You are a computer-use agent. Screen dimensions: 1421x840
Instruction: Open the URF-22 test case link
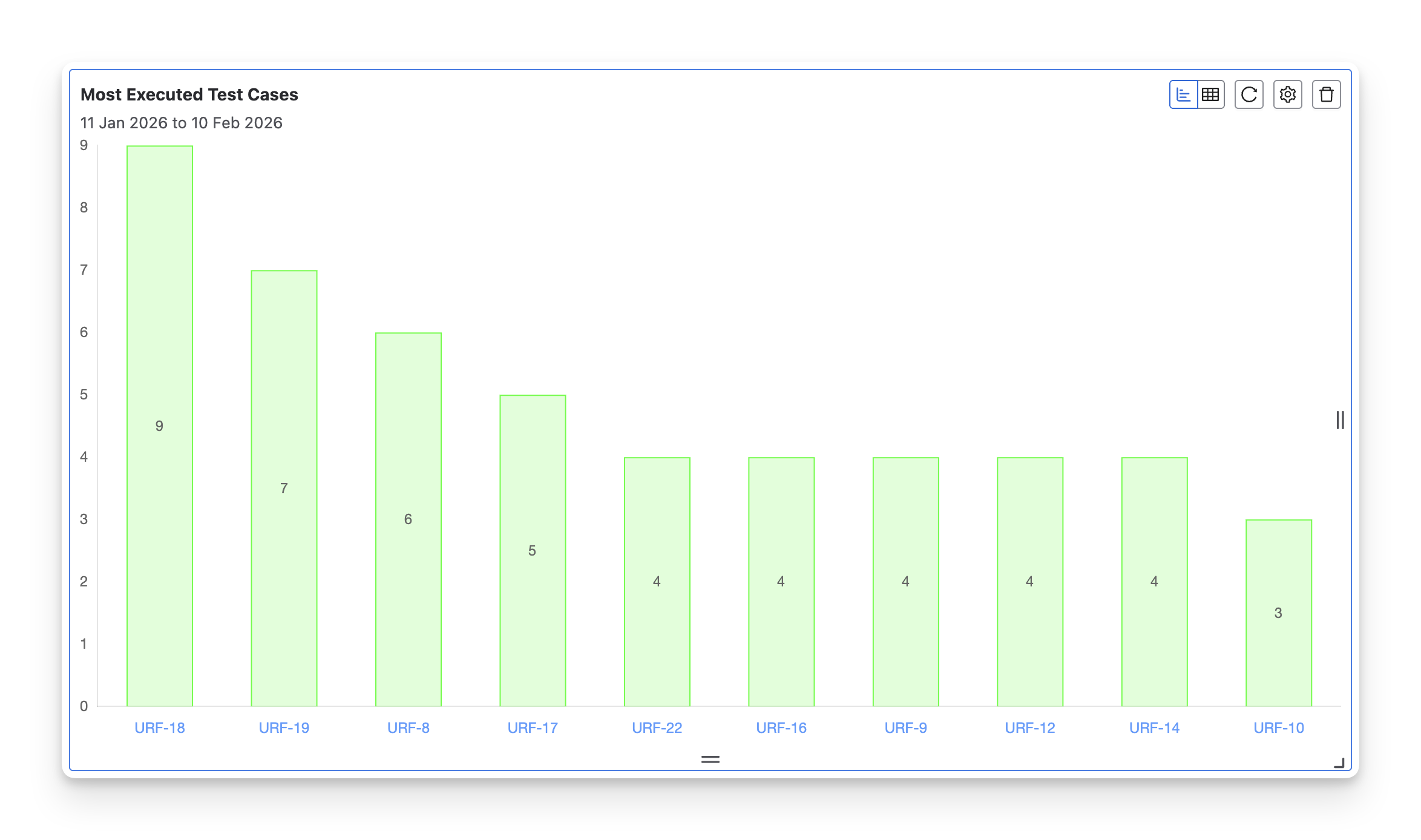657,727
